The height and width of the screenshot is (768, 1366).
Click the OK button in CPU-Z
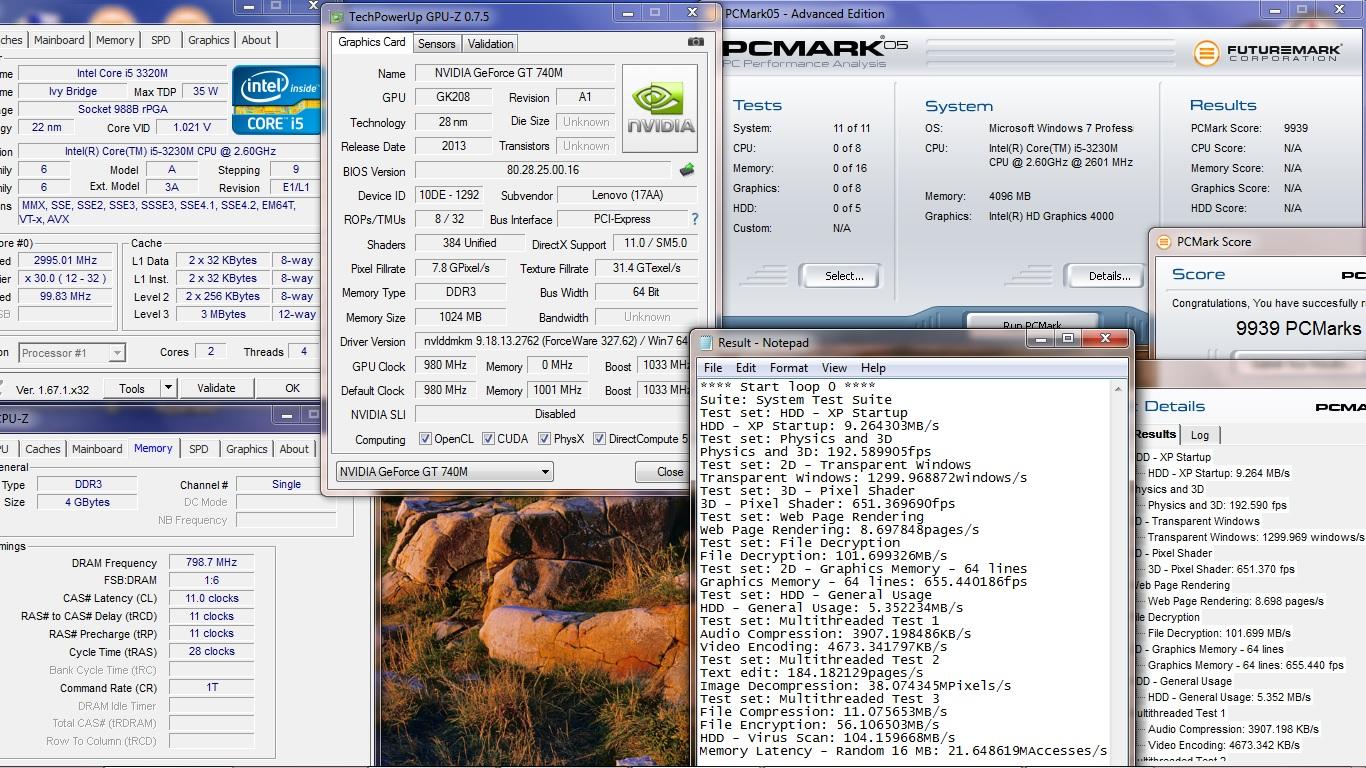coord(292,388)
